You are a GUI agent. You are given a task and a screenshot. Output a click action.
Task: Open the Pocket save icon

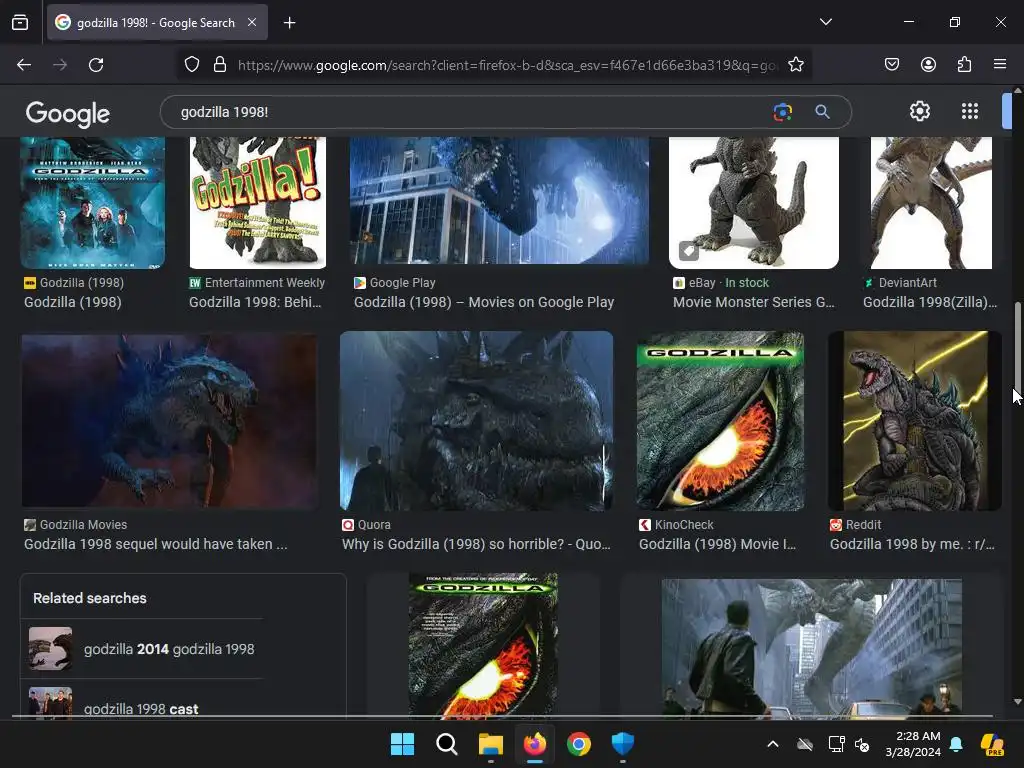[x=892, y=65]
